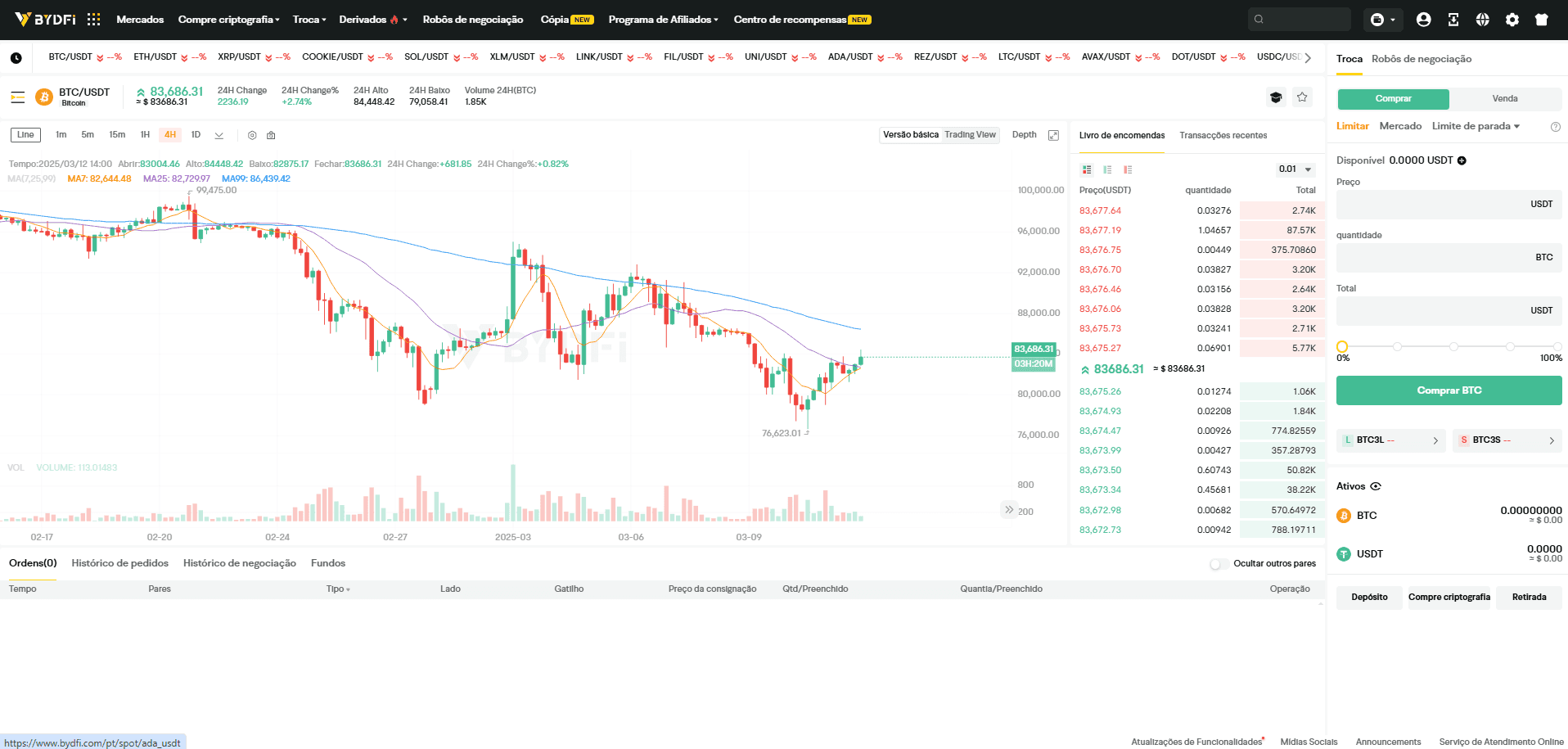The height and width of the screenshot is (749, 1568).
Task: Switch to Fundos tab
Action: click(x=328, y=563)
